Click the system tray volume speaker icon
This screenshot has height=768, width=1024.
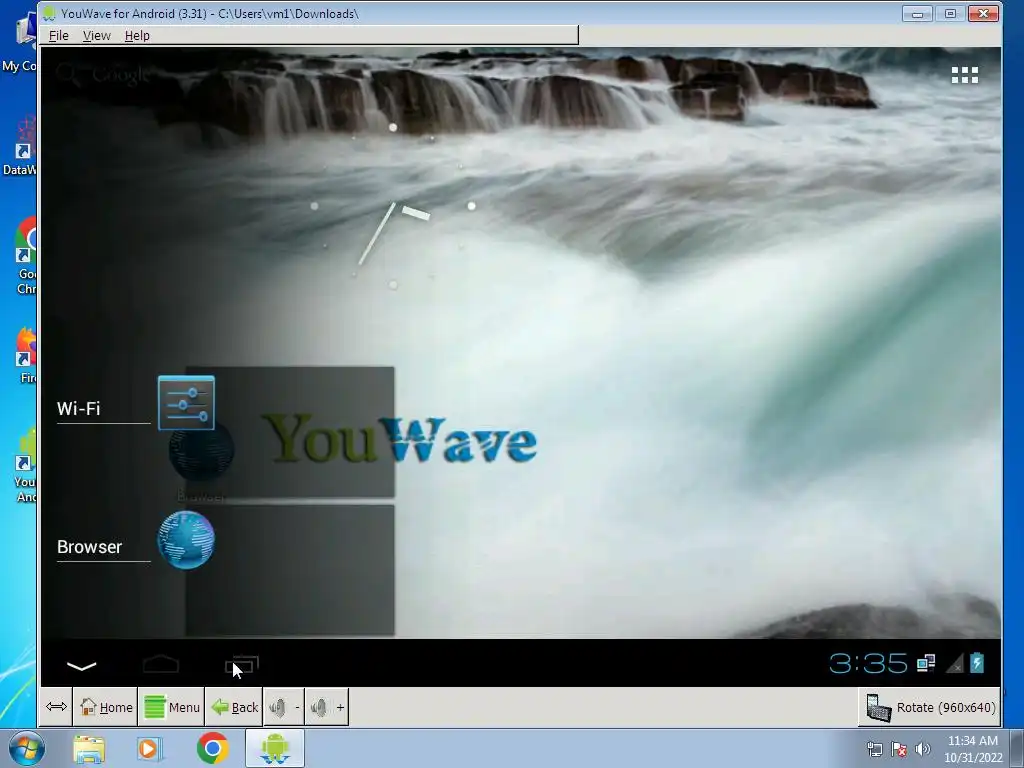[923, 749]
